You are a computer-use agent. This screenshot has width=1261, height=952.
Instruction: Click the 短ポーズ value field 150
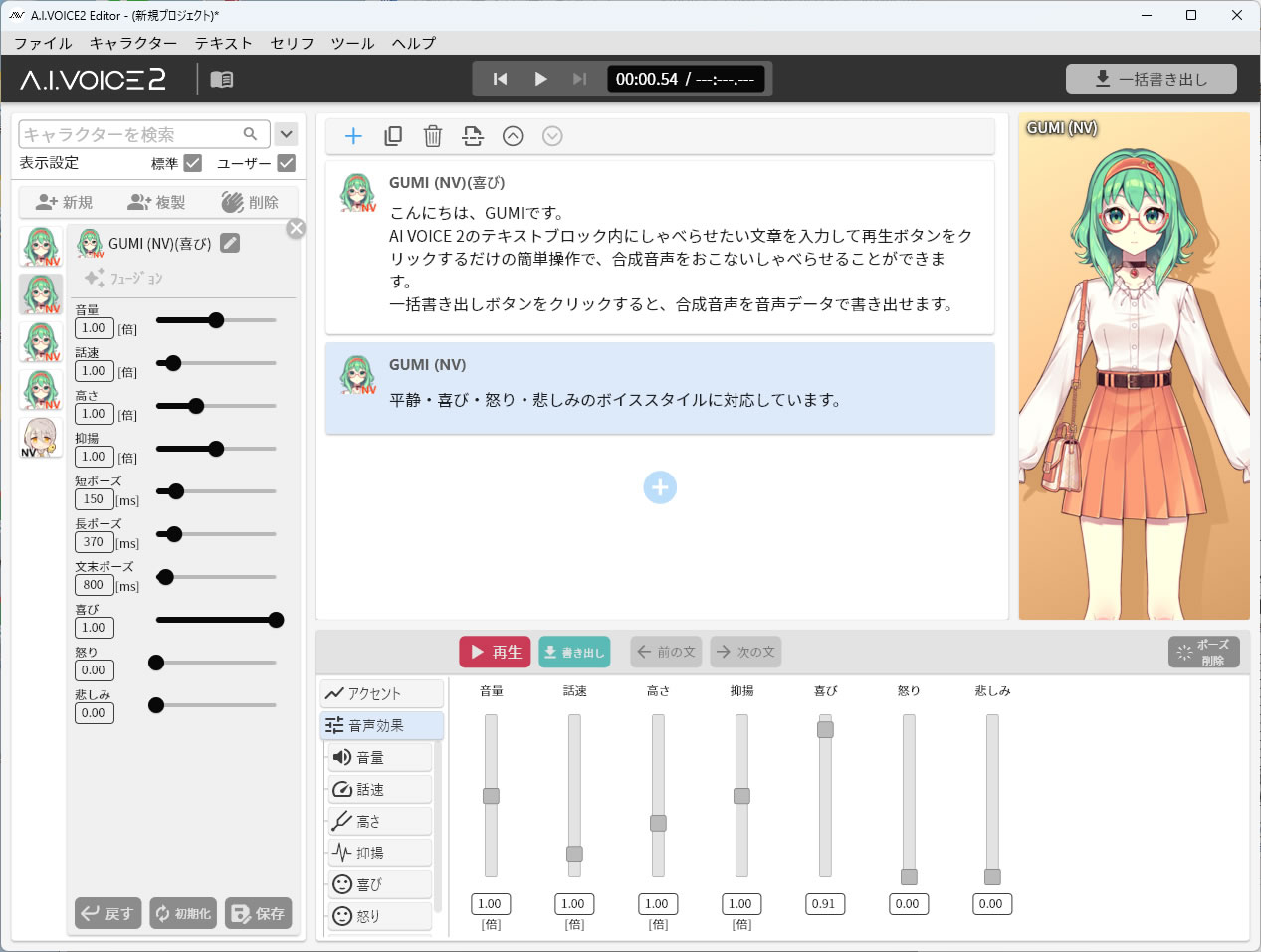pyautogui.click(x=94, y=499)
